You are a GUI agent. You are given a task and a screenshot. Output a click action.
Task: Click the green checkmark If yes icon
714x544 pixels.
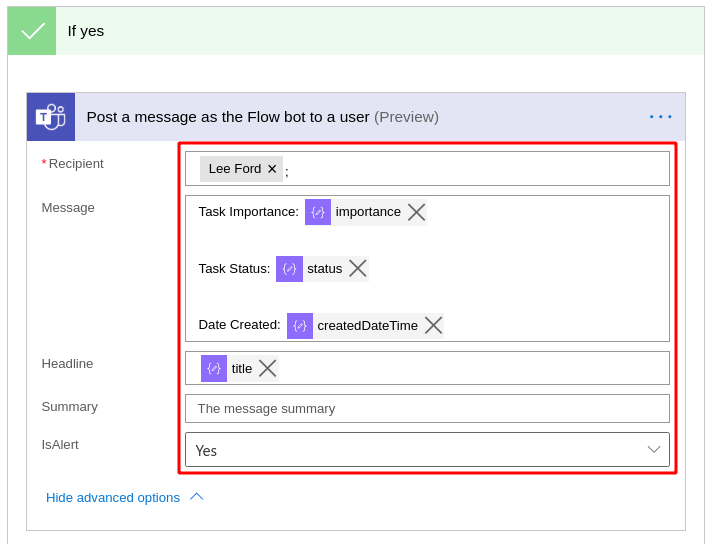(x=32, y=31)
